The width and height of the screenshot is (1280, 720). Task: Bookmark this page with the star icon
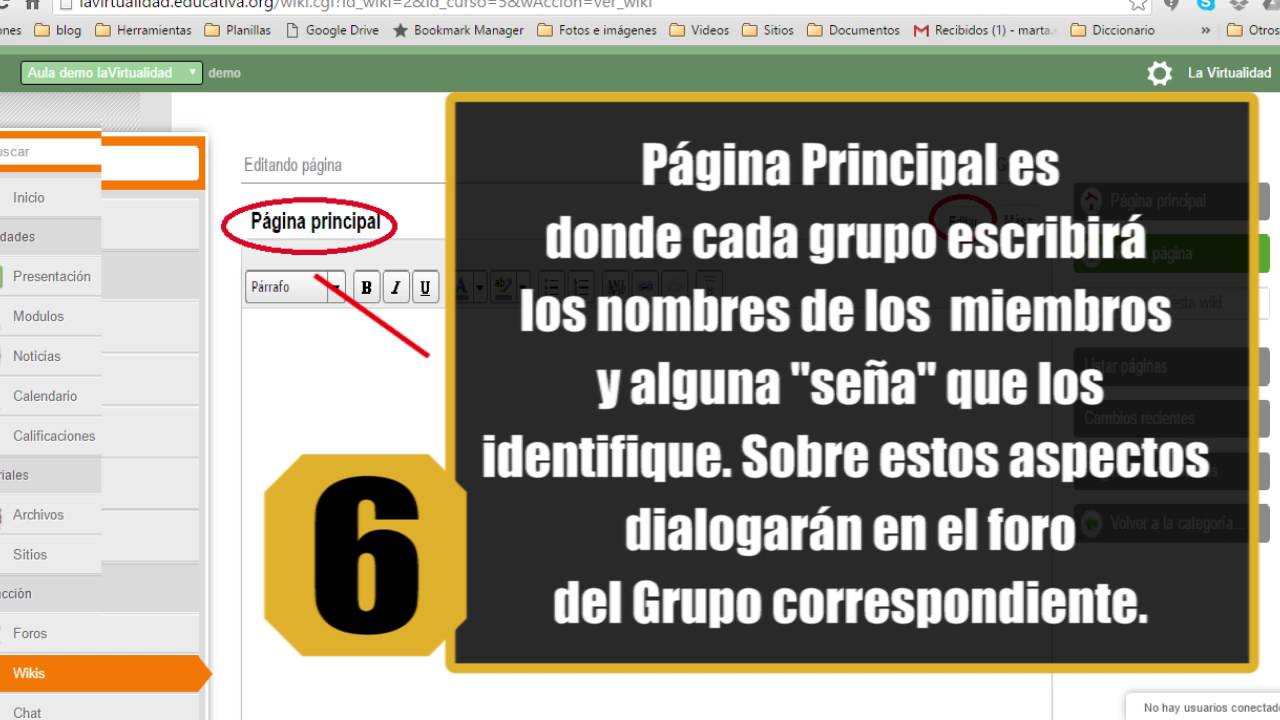point(1138,4)
